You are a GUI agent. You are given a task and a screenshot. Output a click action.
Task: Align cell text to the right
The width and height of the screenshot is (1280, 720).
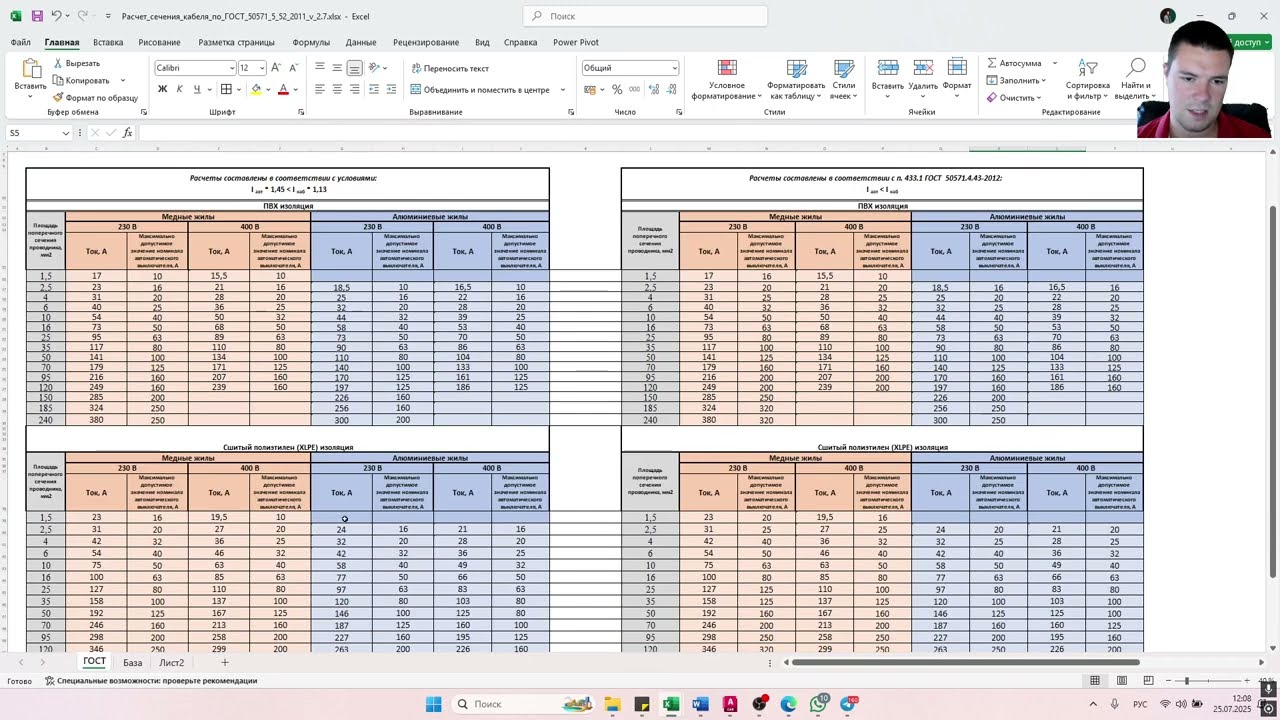point(354,89)
